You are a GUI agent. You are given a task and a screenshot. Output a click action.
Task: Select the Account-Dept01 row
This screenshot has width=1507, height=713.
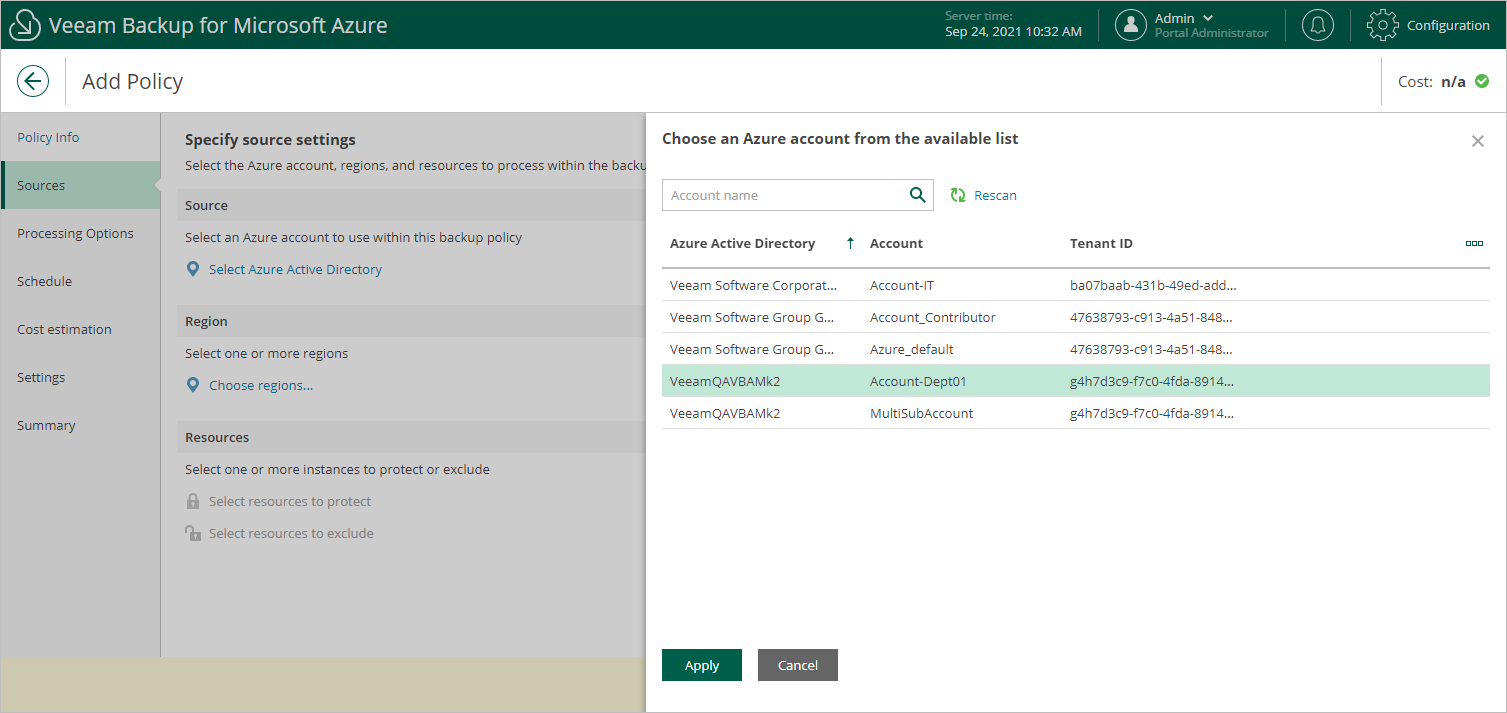point(1076,381)
